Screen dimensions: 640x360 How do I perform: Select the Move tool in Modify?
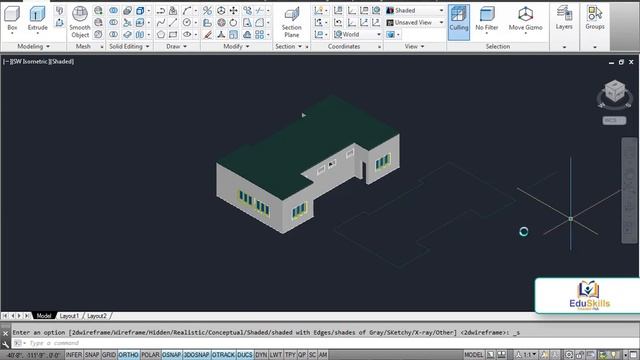[233, 11]
